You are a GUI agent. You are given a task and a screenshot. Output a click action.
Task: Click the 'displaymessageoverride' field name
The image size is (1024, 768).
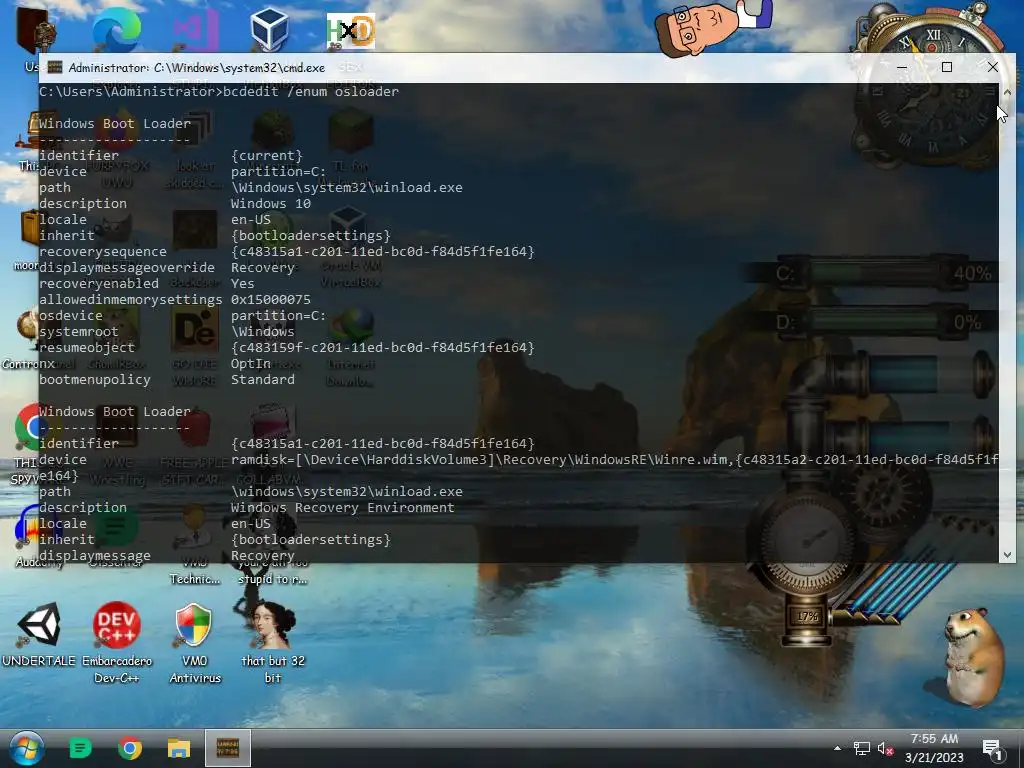pyautogui.click(x=127, y=267)
